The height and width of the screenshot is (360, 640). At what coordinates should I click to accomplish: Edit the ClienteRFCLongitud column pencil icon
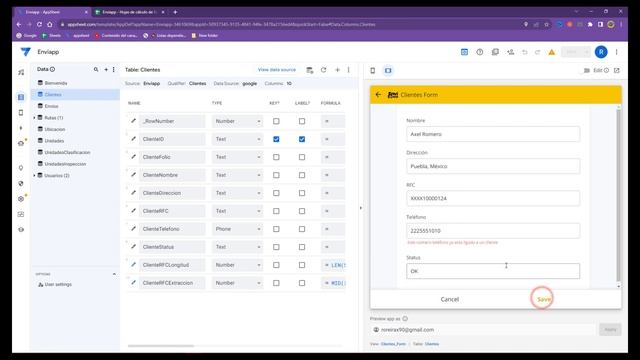coord(133,264)
